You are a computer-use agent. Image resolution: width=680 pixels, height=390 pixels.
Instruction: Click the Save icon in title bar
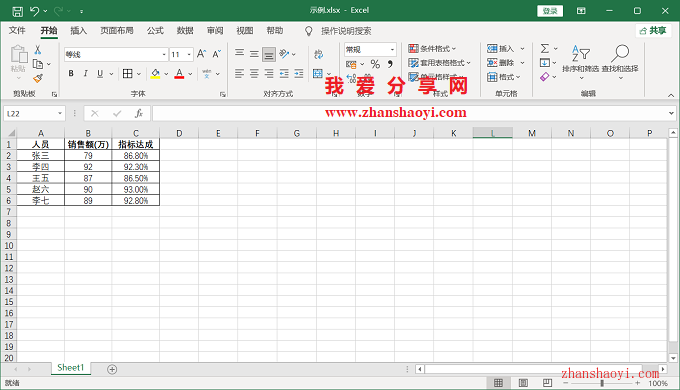click(17, 11)
